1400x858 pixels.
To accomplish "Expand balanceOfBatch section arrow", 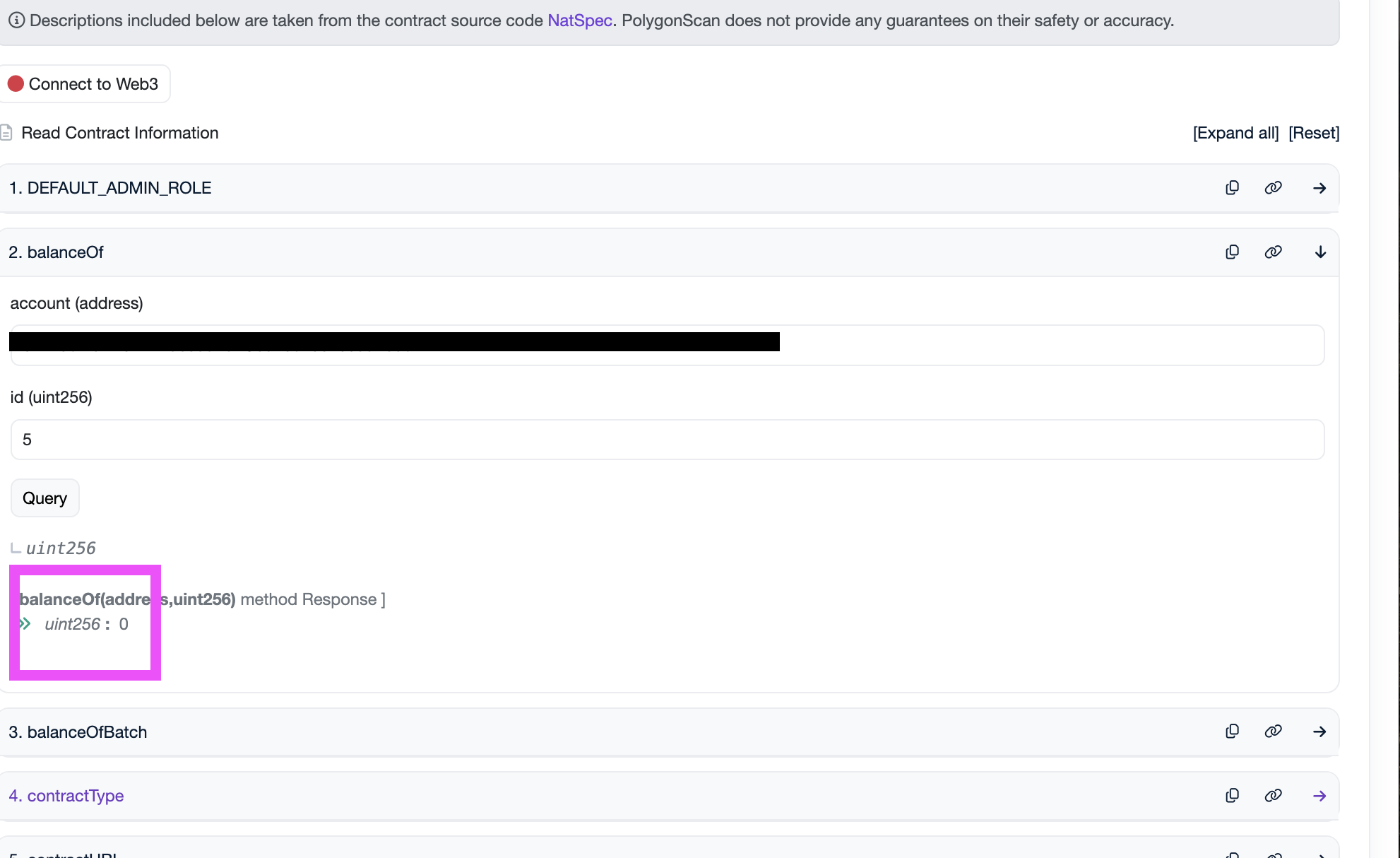I will pyautogui.click(x=1319, y=731).
